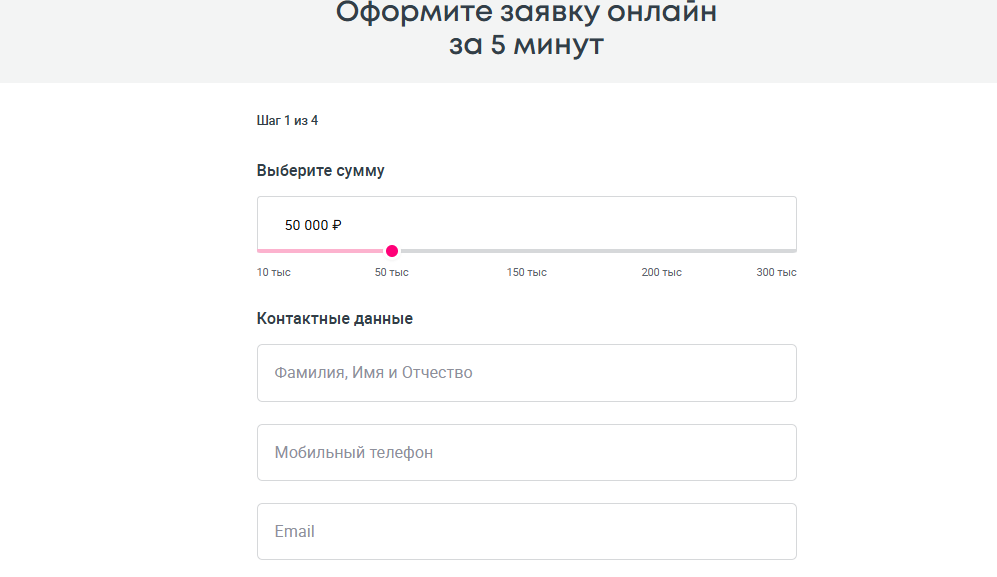
Task: Click into the Email input field
Action: 526,532
